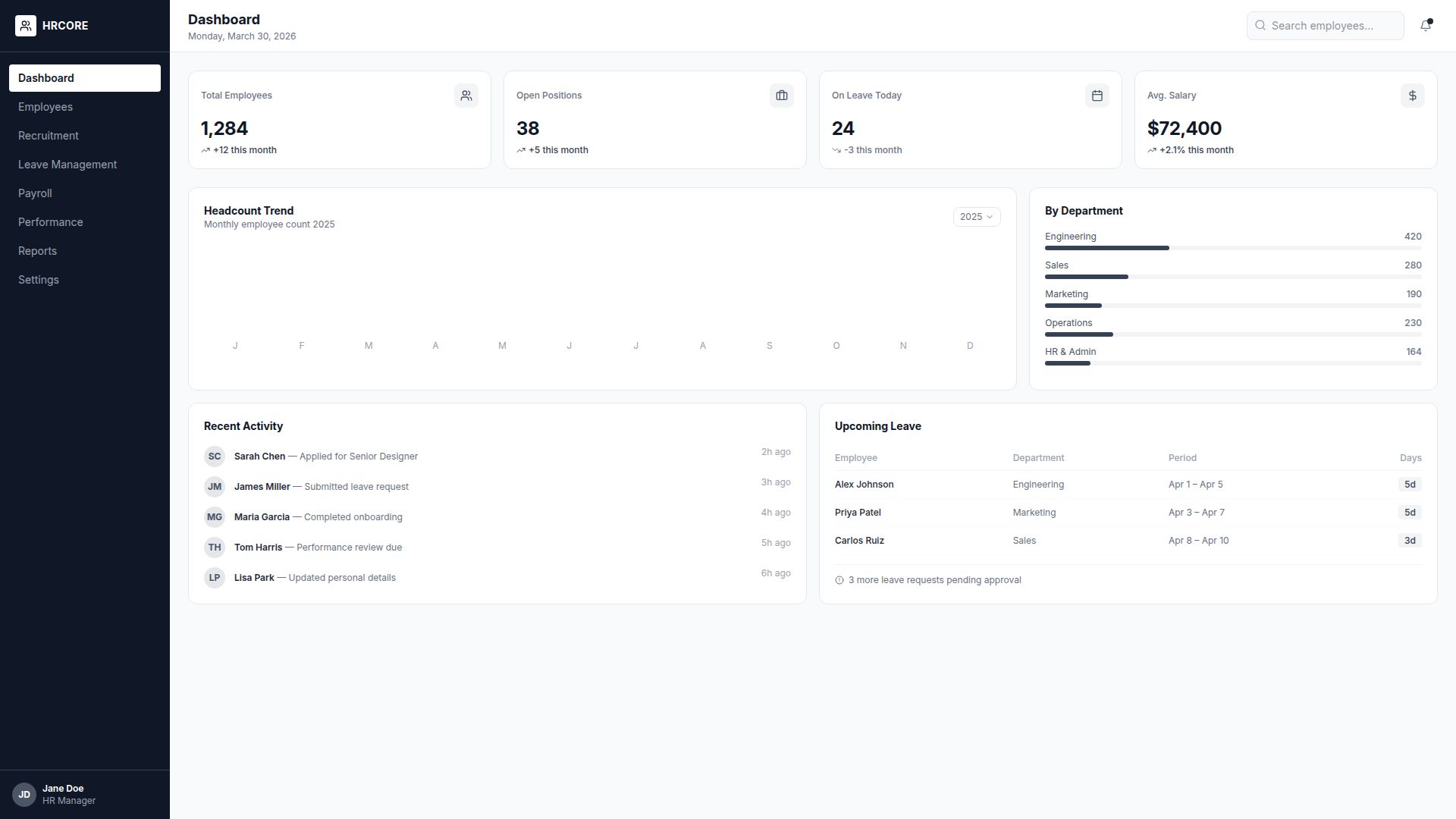Viewport: 1456px width, 819px height.
Task: Click the 'Completed onboarding' activity text
Action: [353, 517]
